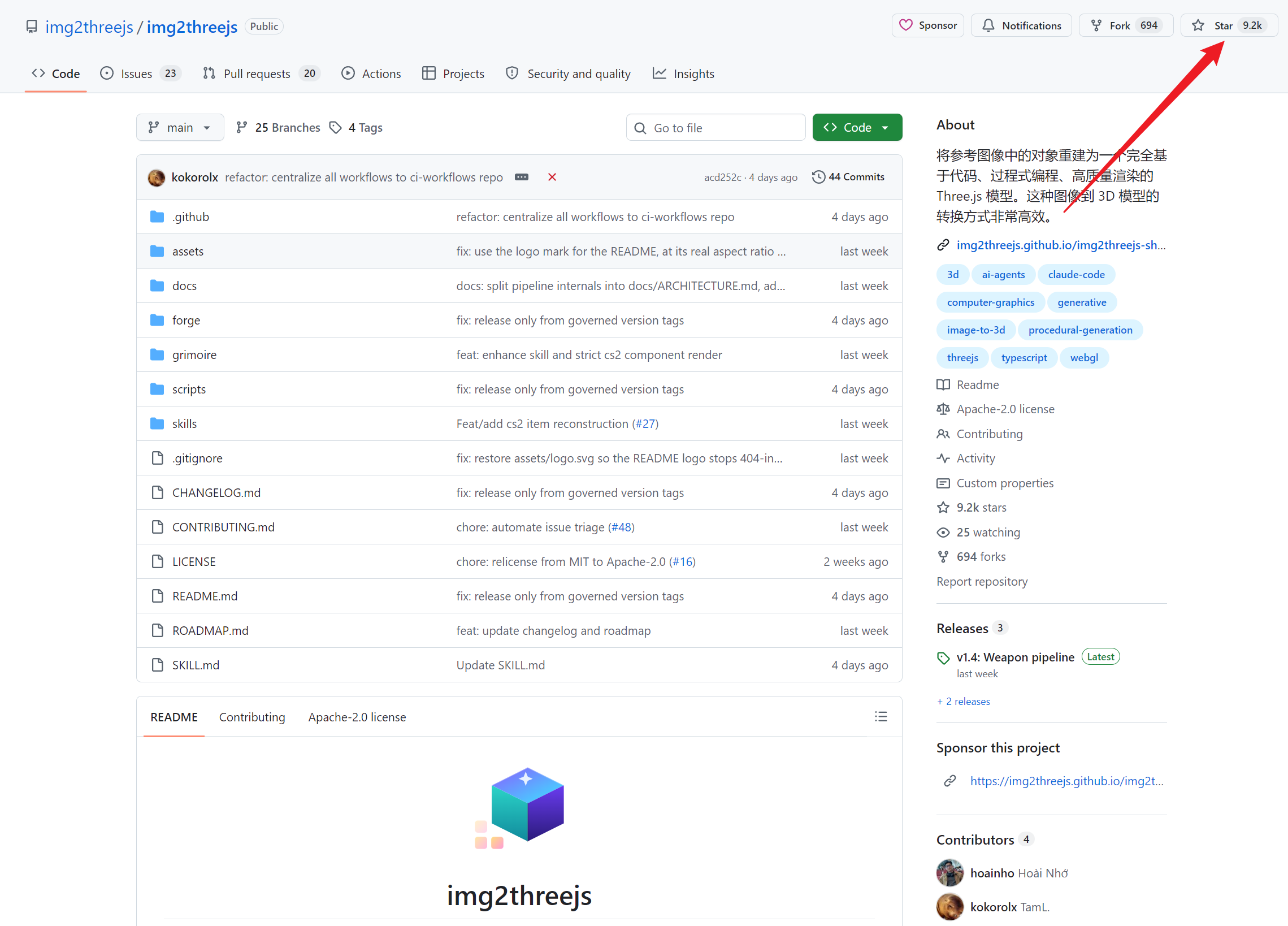The width and height of the screenshot is (1288, 926).
Task: Click the threejs topic tag
Action: click(962, 358)
